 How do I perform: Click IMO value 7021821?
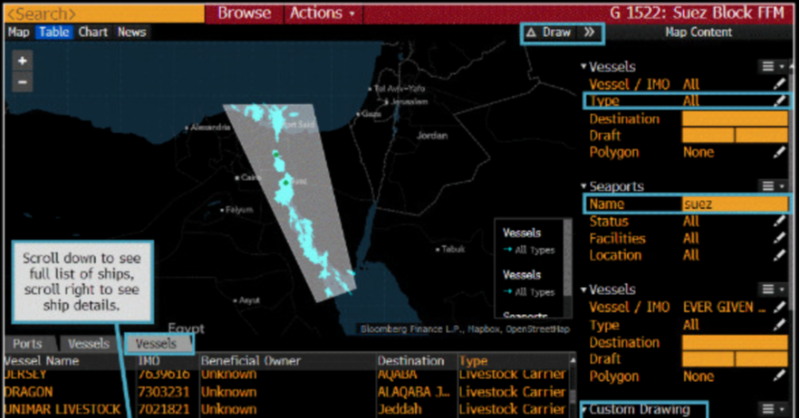(x=163, y=409)
